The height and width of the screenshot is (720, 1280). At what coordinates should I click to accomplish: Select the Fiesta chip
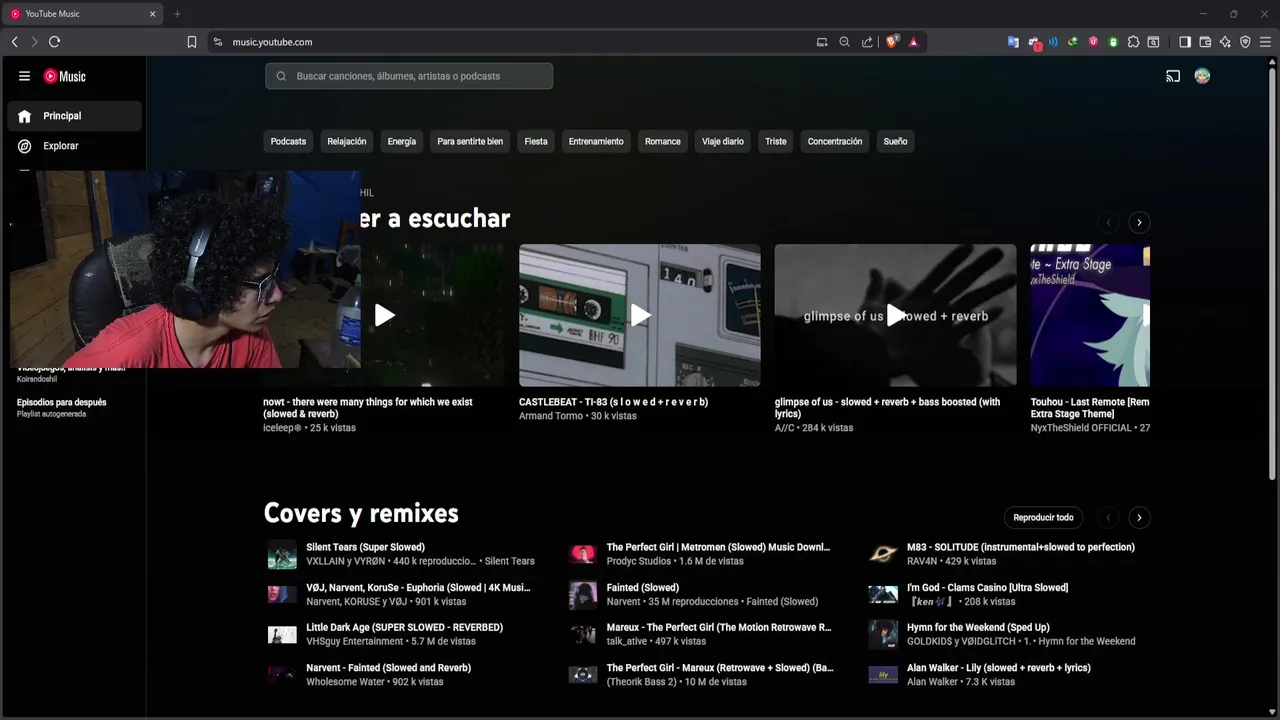(x=536, y=141)
